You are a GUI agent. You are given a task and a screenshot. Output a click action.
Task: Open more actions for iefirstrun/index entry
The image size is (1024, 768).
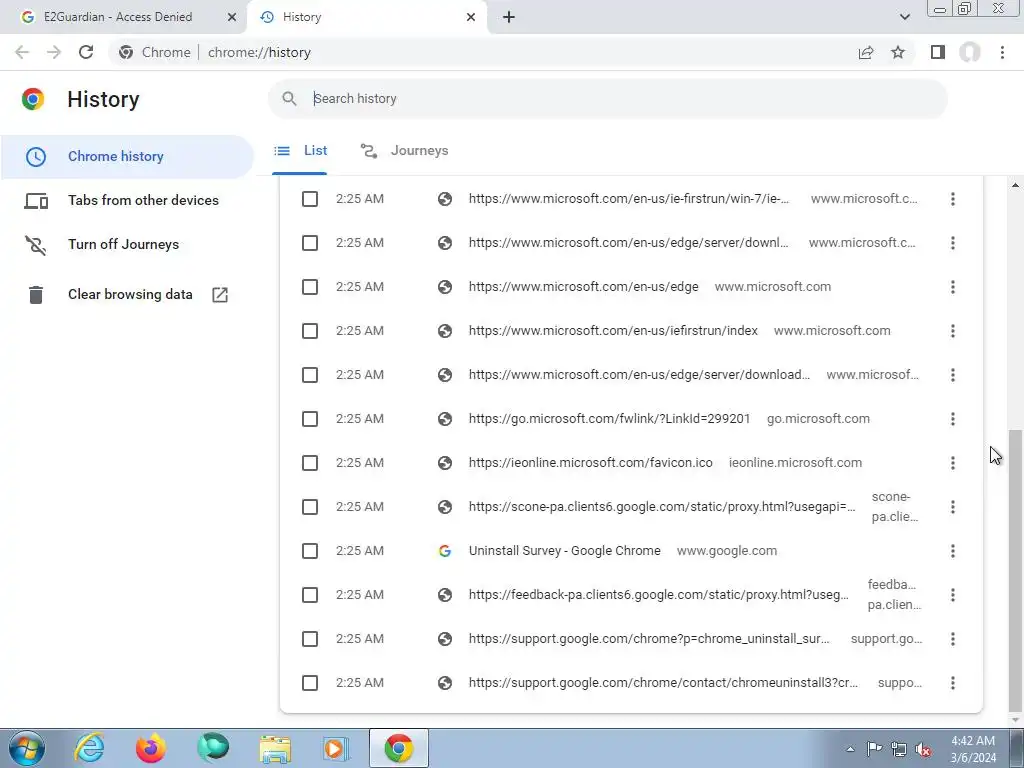(953, 331)
